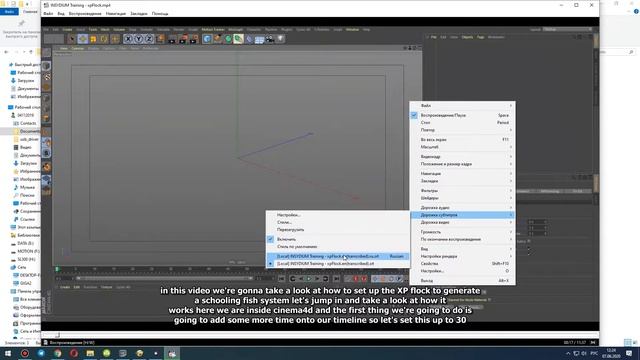Click Перезагрузить in the subtitle submenu
The image size is (640, 360).
click(338, 230)
